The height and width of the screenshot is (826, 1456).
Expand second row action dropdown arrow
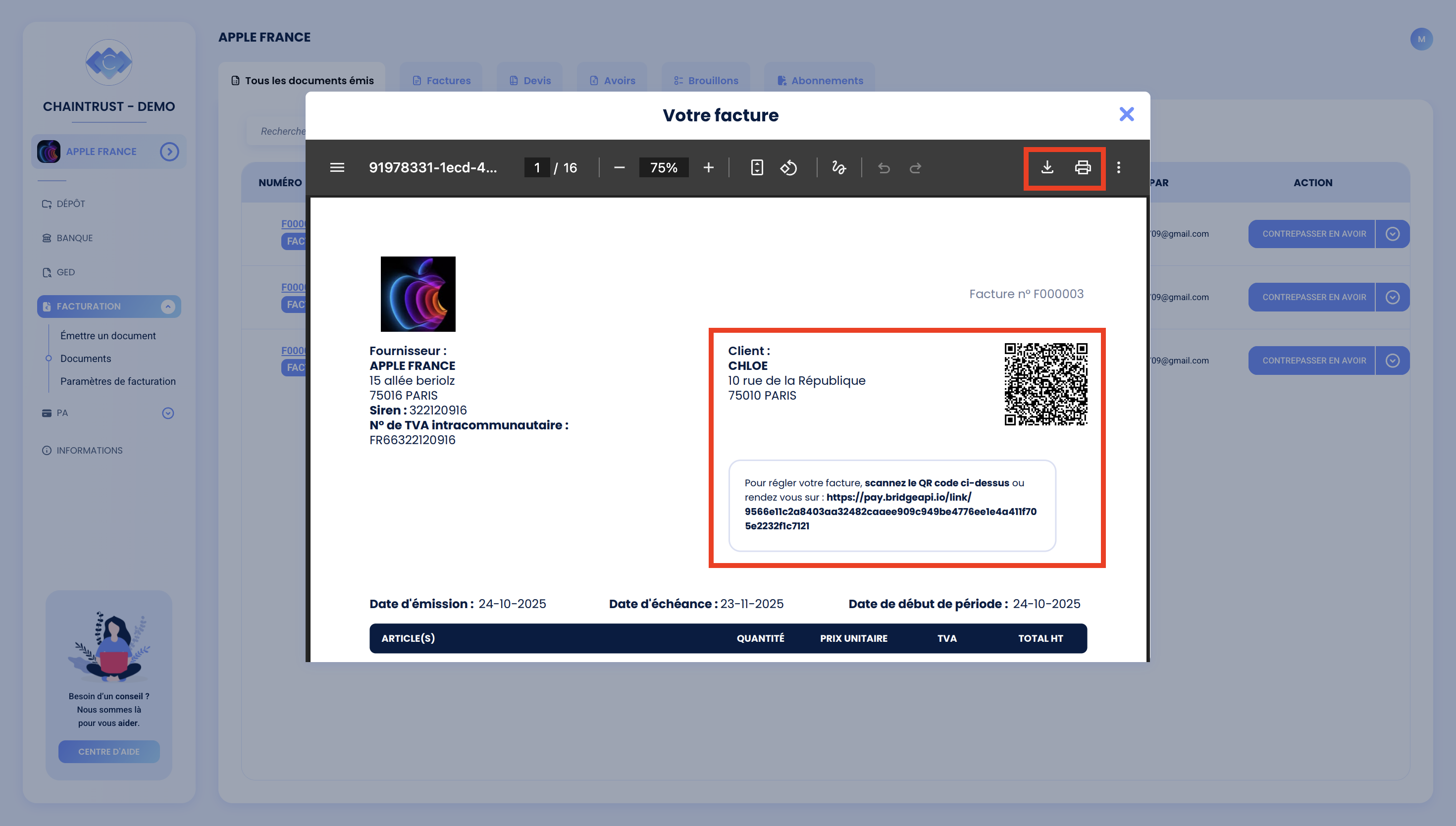[x=1393, y=297]
